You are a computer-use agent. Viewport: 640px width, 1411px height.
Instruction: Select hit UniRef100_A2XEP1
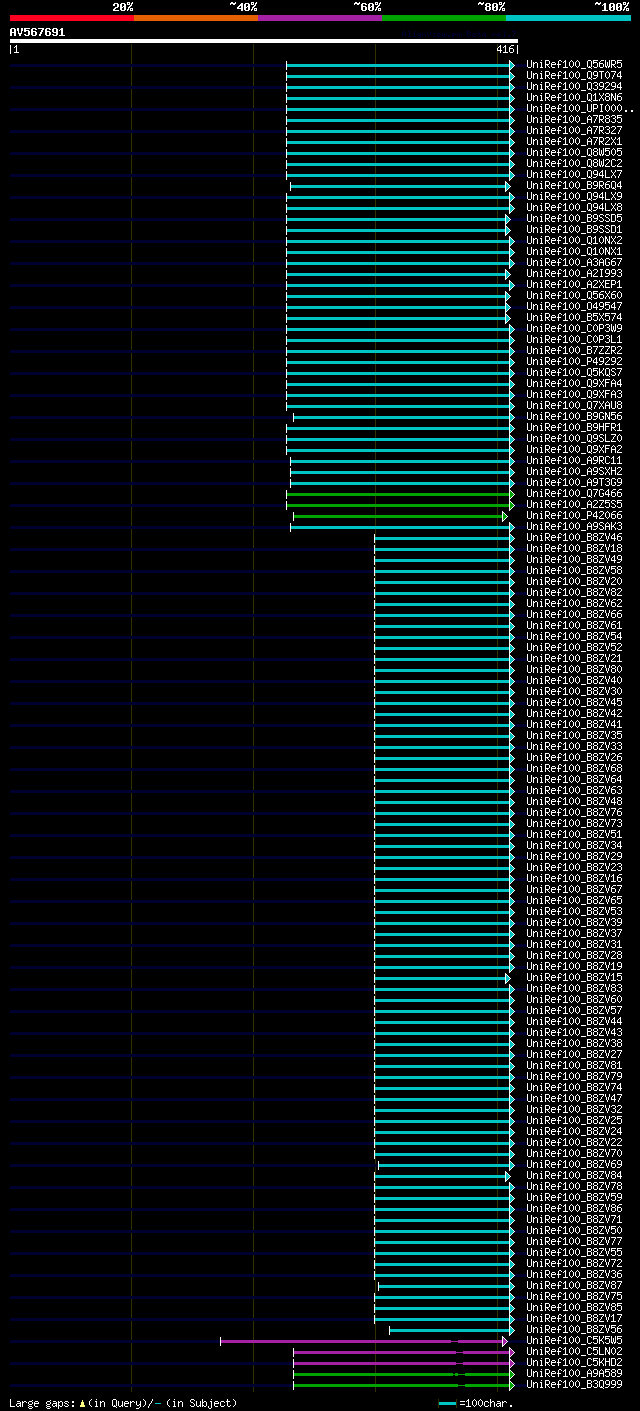click(574, 284)
